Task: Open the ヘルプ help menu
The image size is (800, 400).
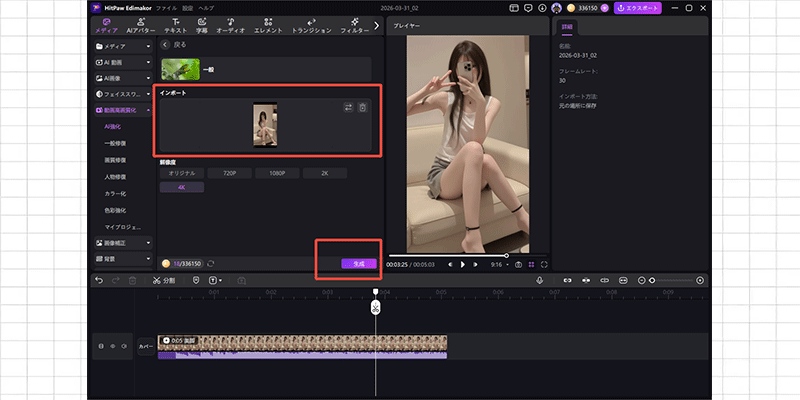Action: (206, 8)
